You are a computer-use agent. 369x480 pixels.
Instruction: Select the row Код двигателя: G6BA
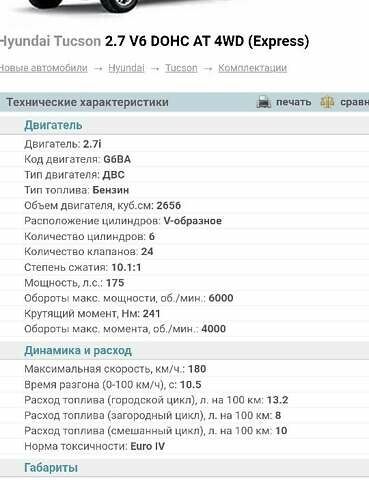[x=184, y=159]
